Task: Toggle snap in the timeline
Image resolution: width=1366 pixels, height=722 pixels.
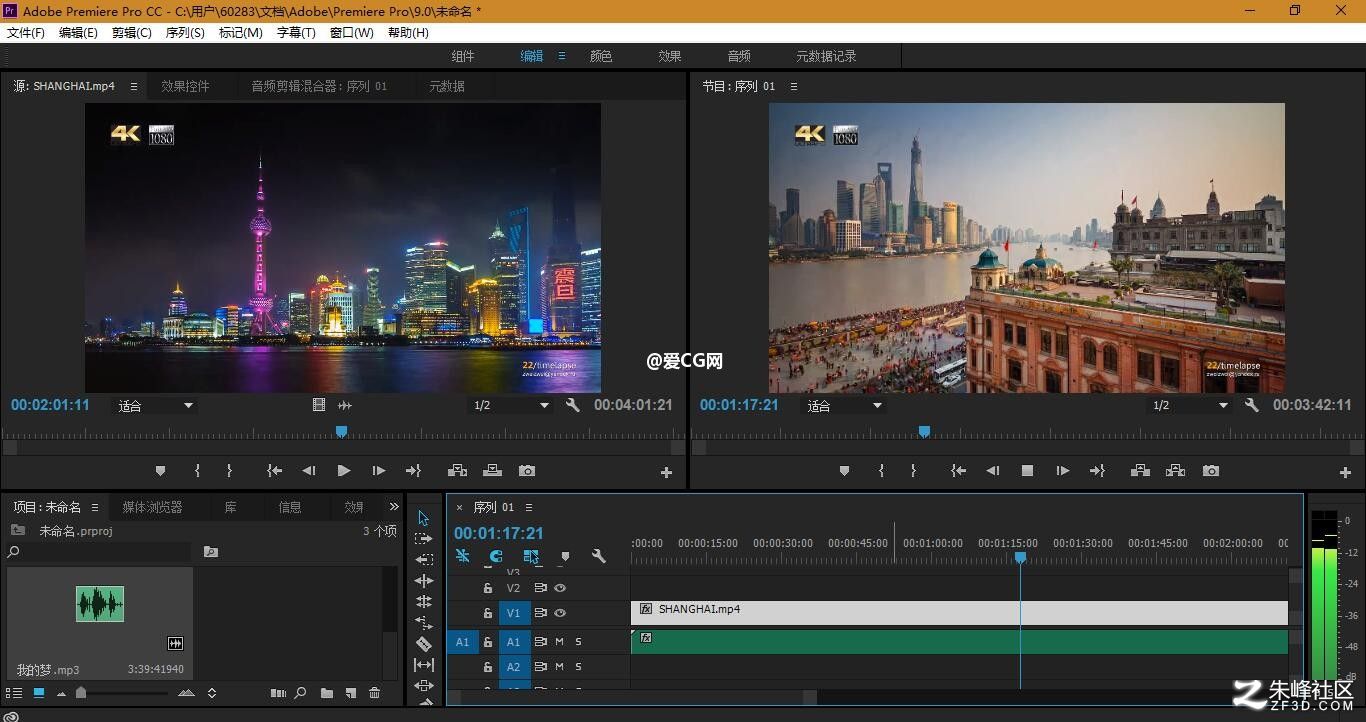Action: tap(496, 557)
